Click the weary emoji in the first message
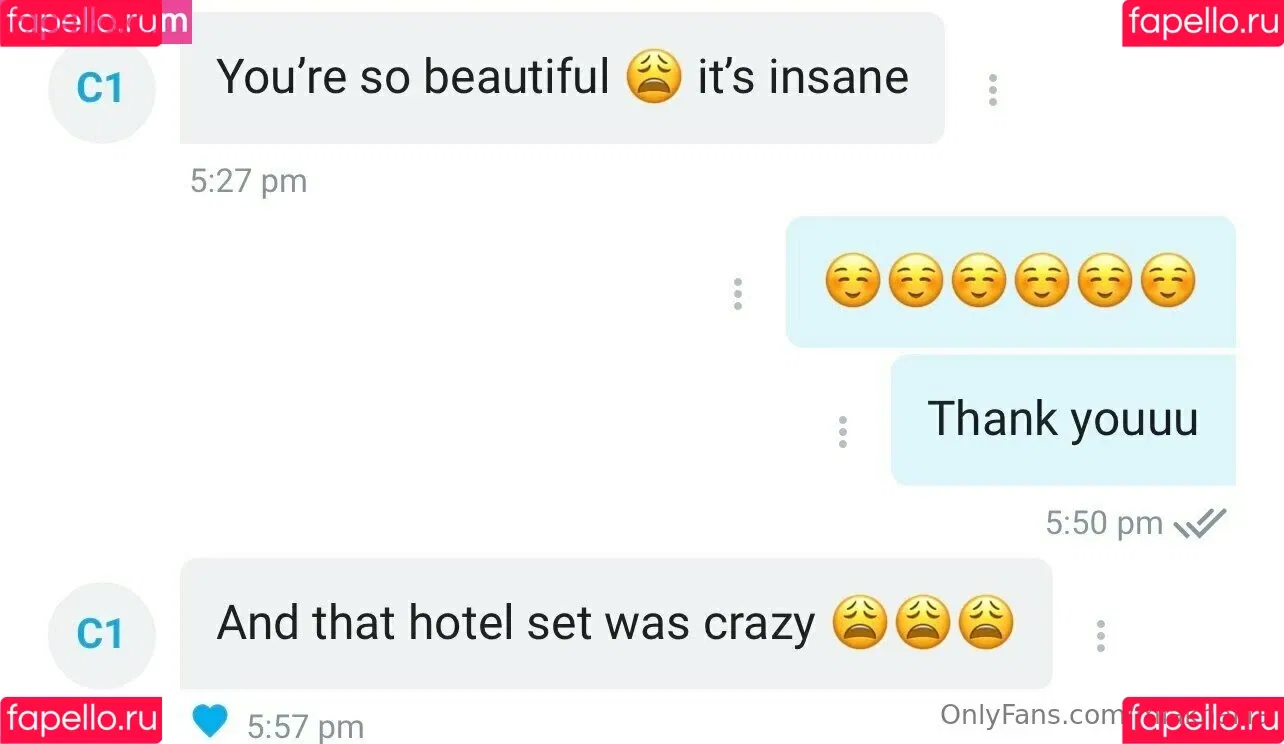Viewport: 1284px width, 744px height. click(653, 77)
